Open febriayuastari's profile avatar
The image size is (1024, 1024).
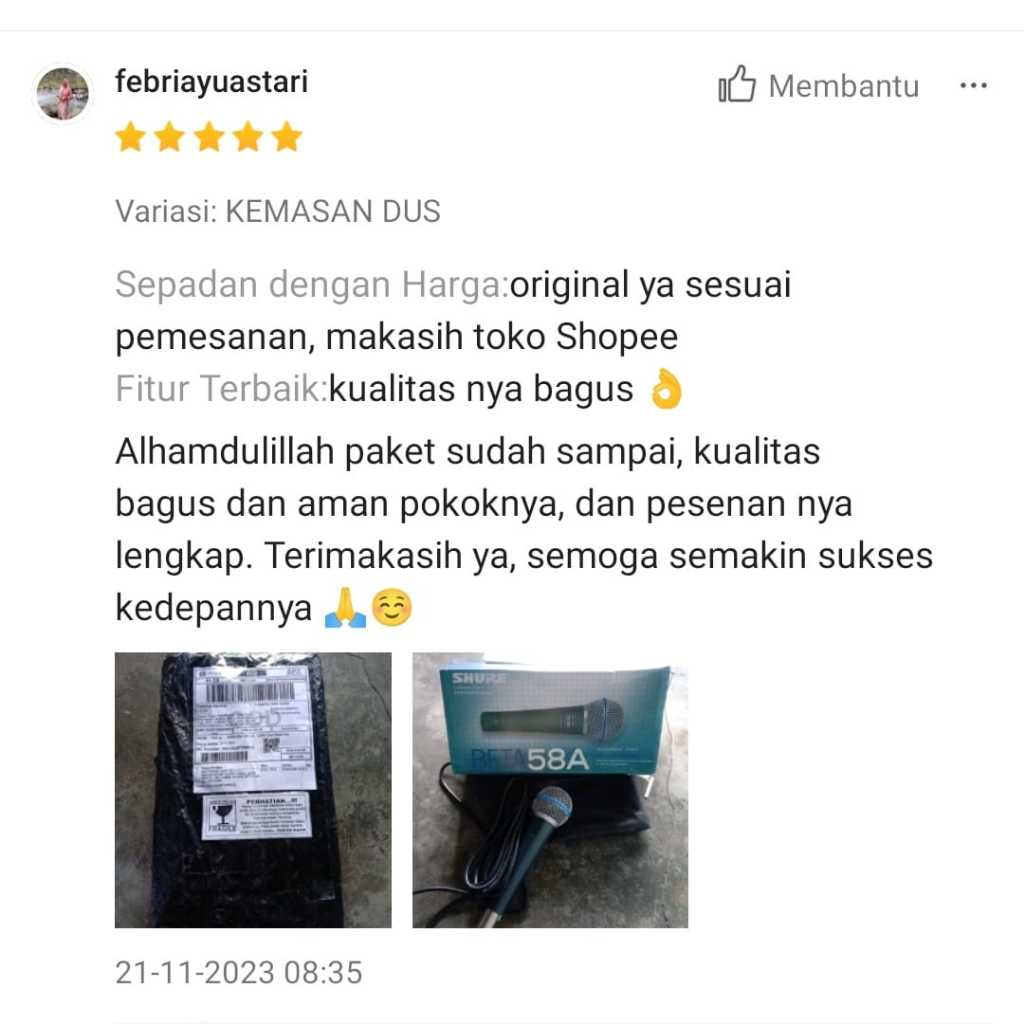(63, 94)
